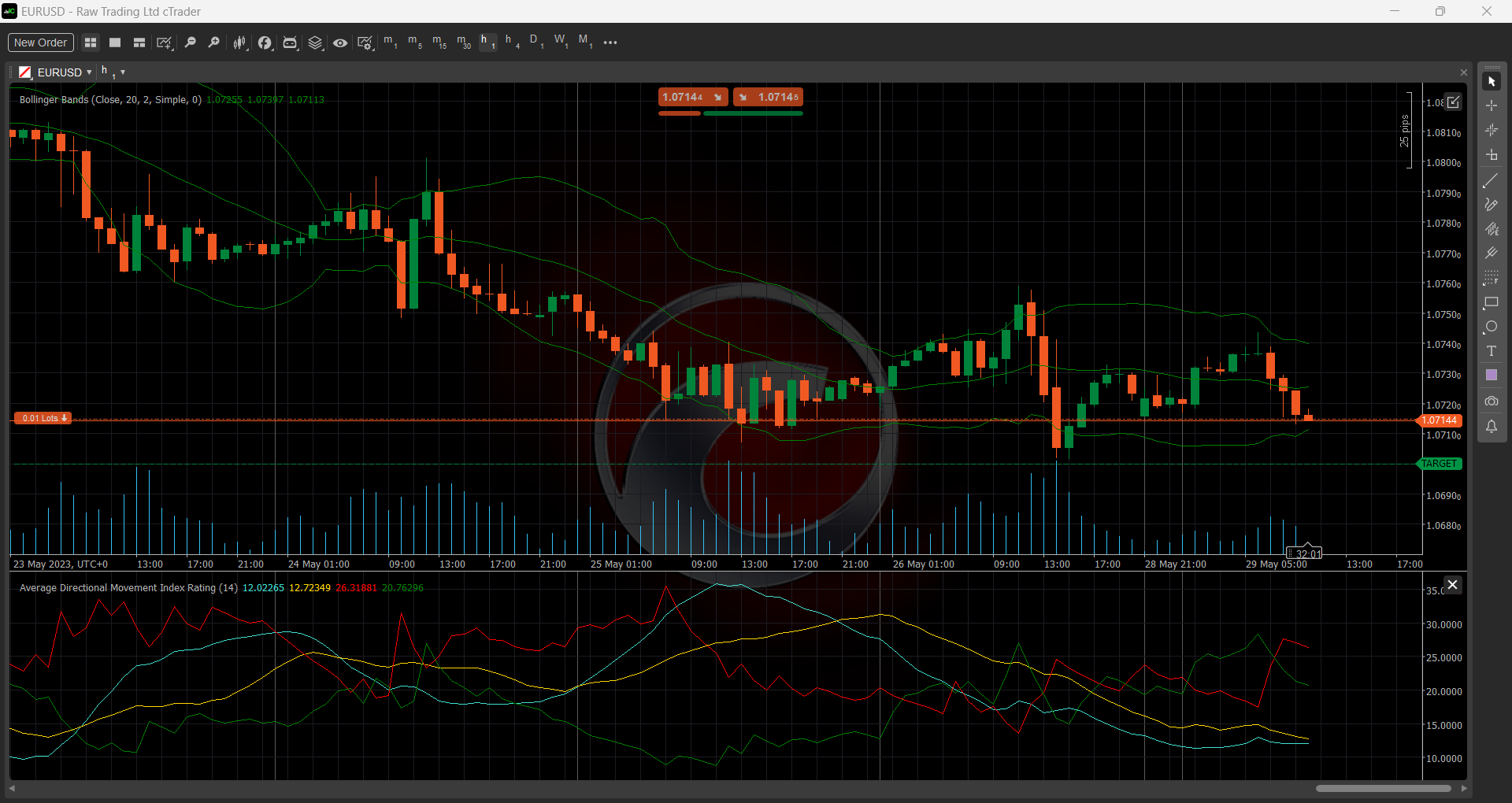Open the purple drawing color swatch
This screenshot has width=1512, height=803.
point(1491,376)
